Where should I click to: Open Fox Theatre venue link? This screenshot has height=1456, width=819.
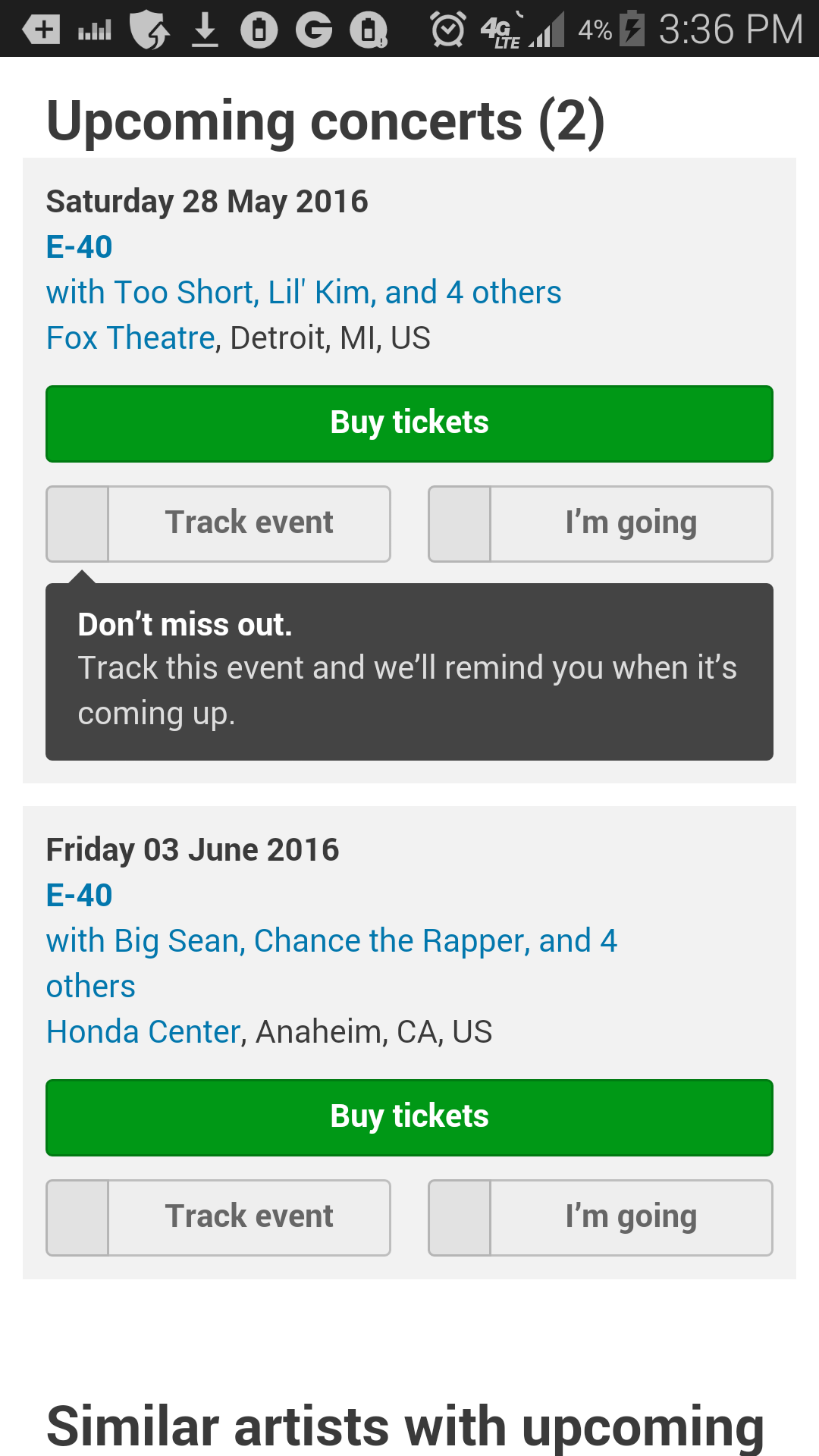click(x=130, y=337)
